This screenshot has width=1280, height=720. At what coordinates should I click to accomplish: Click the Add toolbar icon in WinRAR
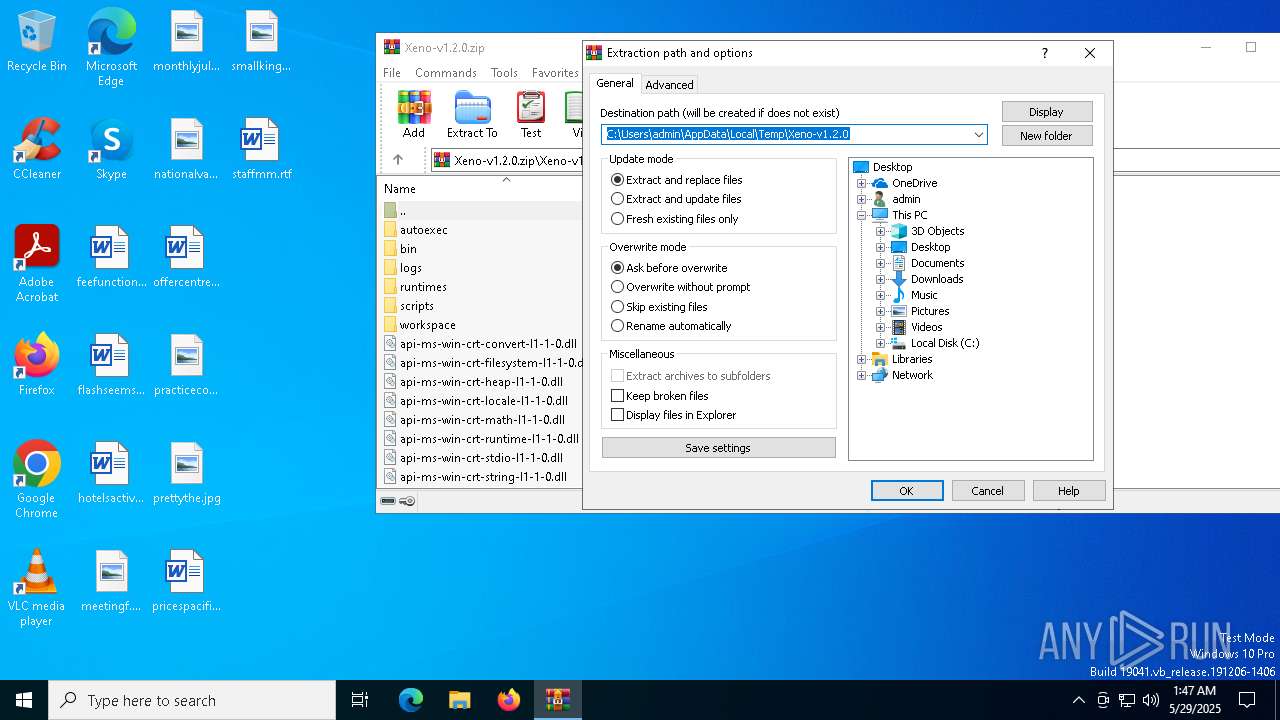point(413,114)
